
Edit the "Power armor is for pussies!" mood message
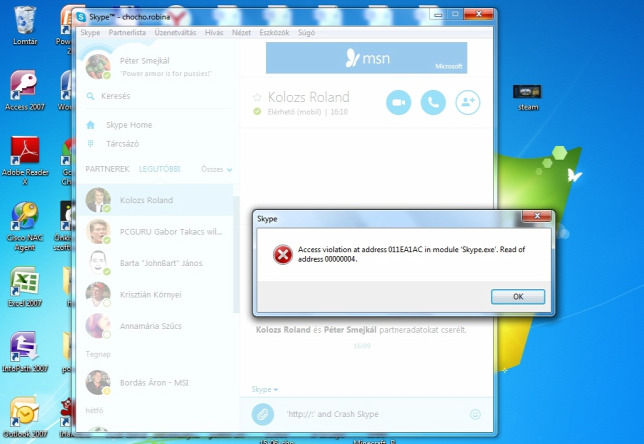click(166, 74)
